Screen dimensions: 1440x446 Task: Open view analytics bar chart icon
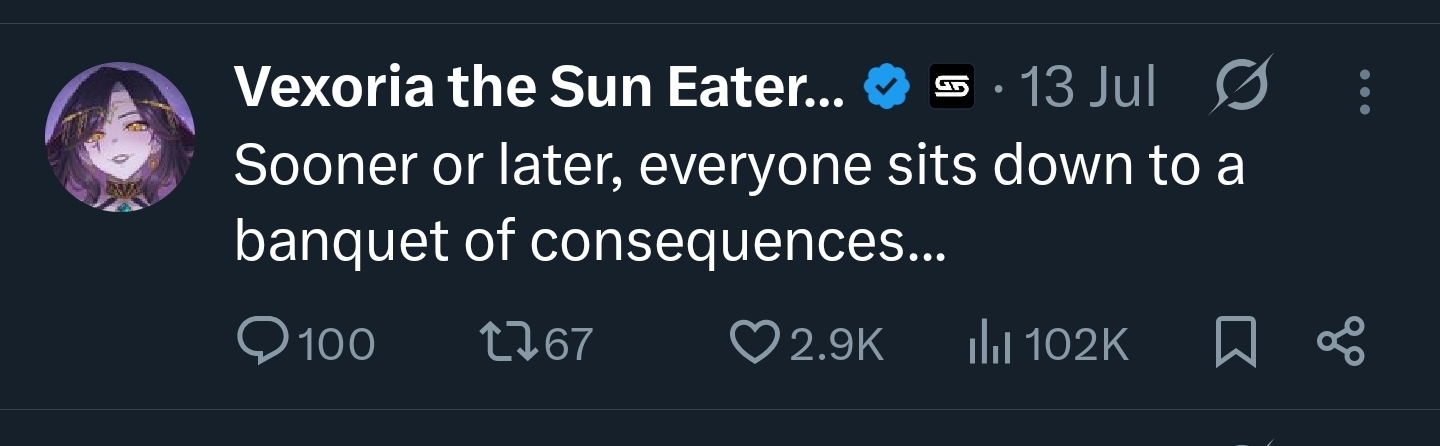(x=990, y=344)
